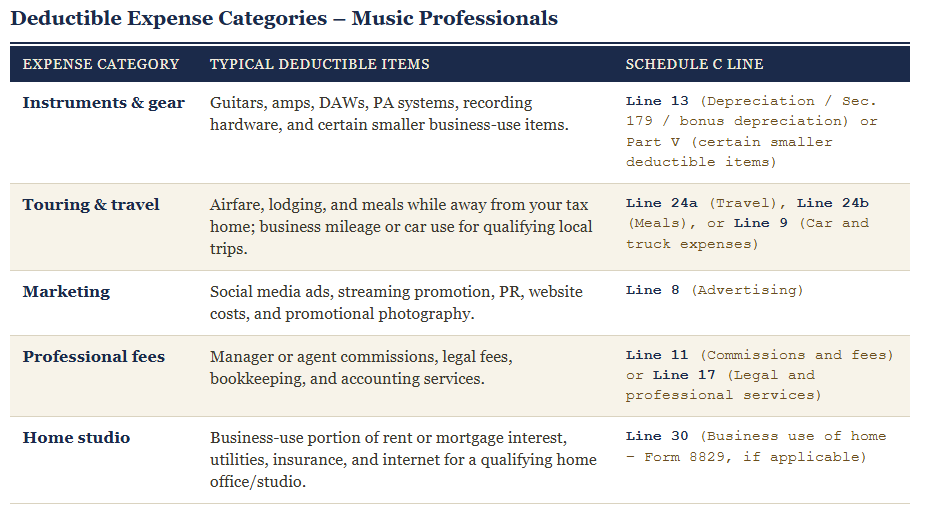Click the manager or agent commissions description
The height and width of the screenshot is (517, 927).
point(361,367)
